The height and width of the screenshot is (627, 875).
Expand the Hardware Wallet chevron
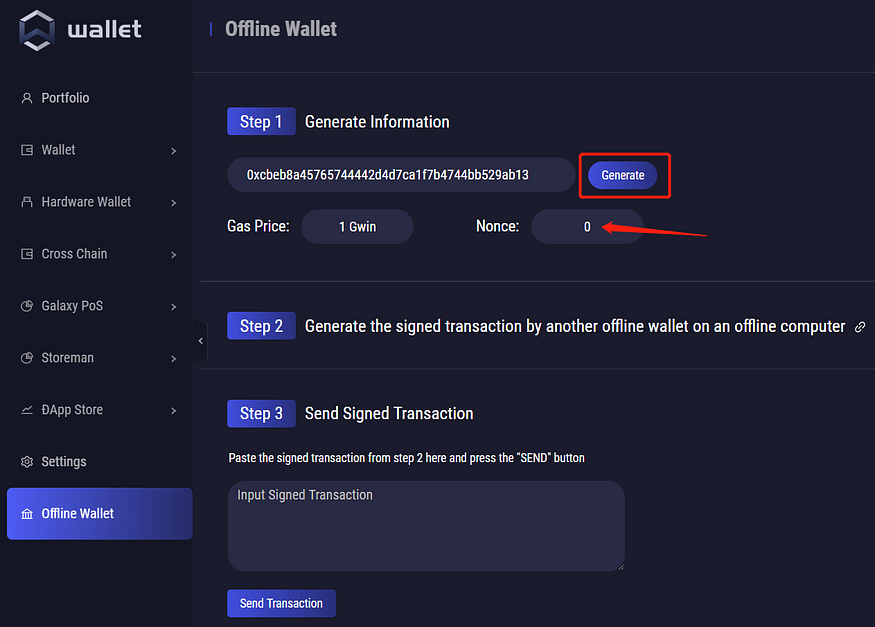click(173, 203)
